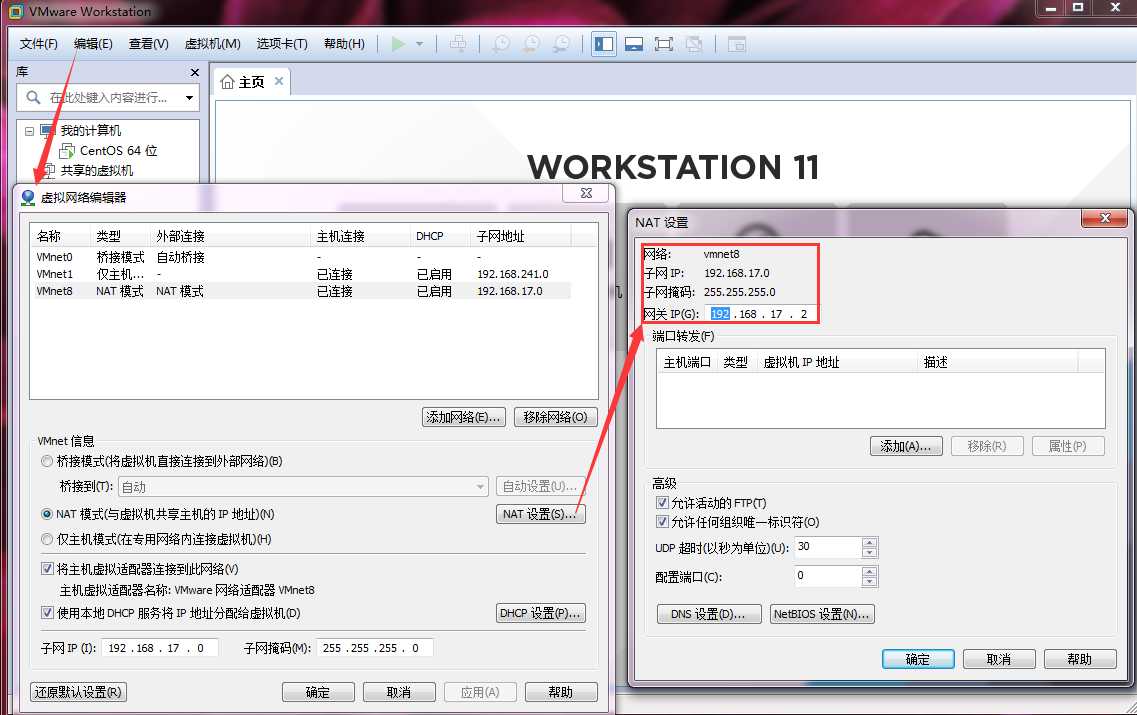
Task: Open the library search dropdown arrow
Action: coord(189,97)
